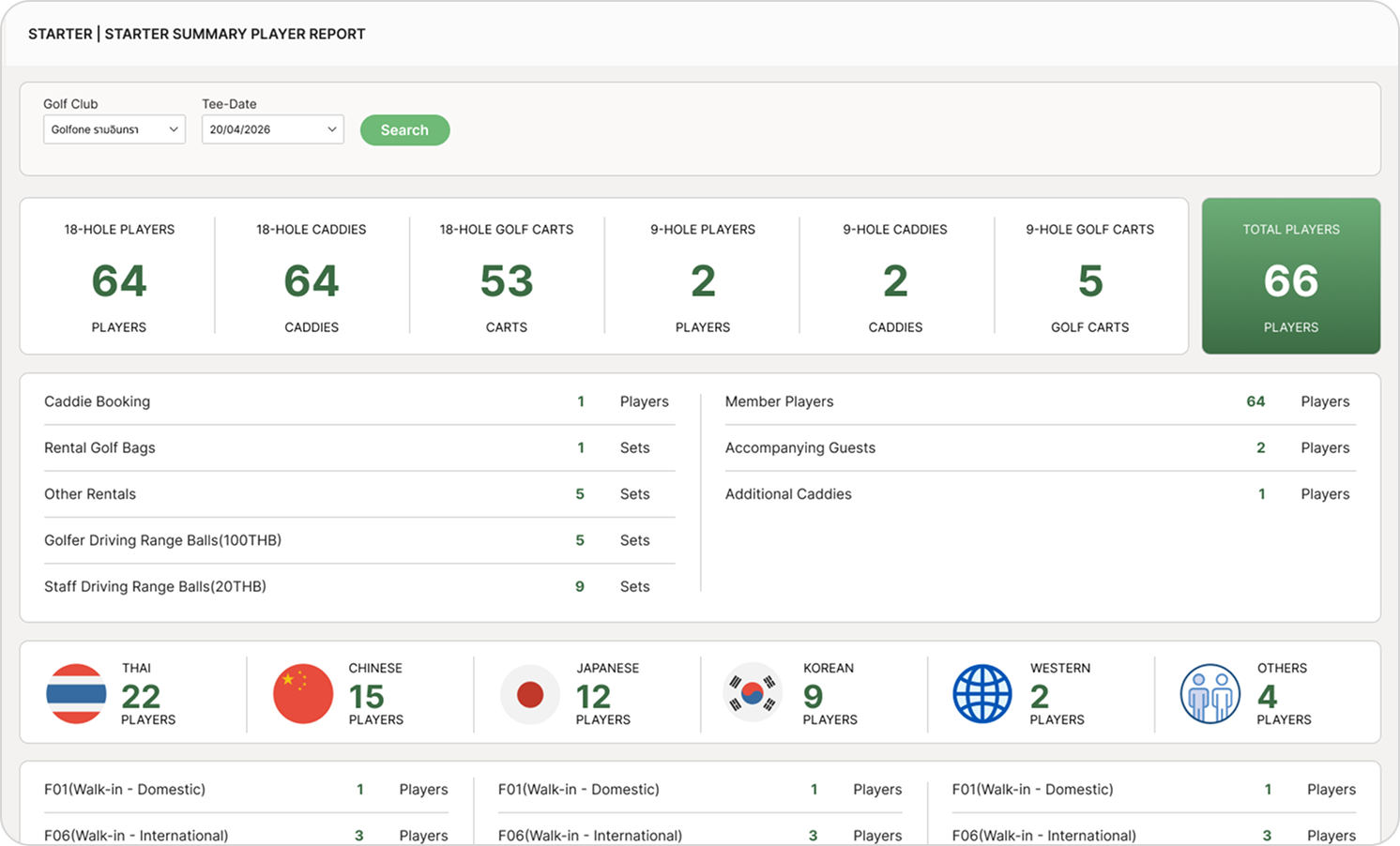Click the Staff Driving Range Balls value 9
1400x846 pixels.
tap(580, 586)
